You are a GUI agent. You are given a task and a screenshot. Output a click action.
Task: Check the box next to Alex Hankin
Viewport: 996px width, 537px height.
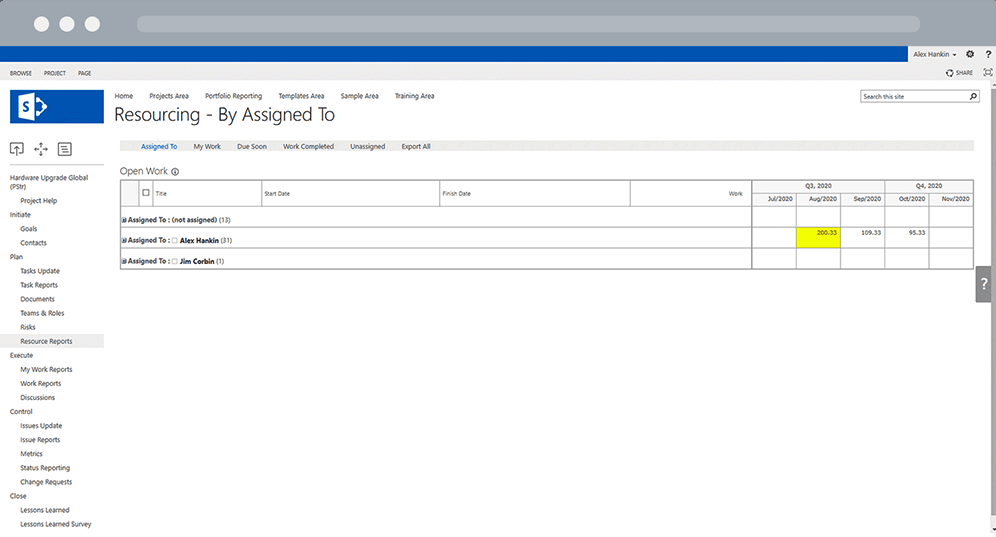175,241
